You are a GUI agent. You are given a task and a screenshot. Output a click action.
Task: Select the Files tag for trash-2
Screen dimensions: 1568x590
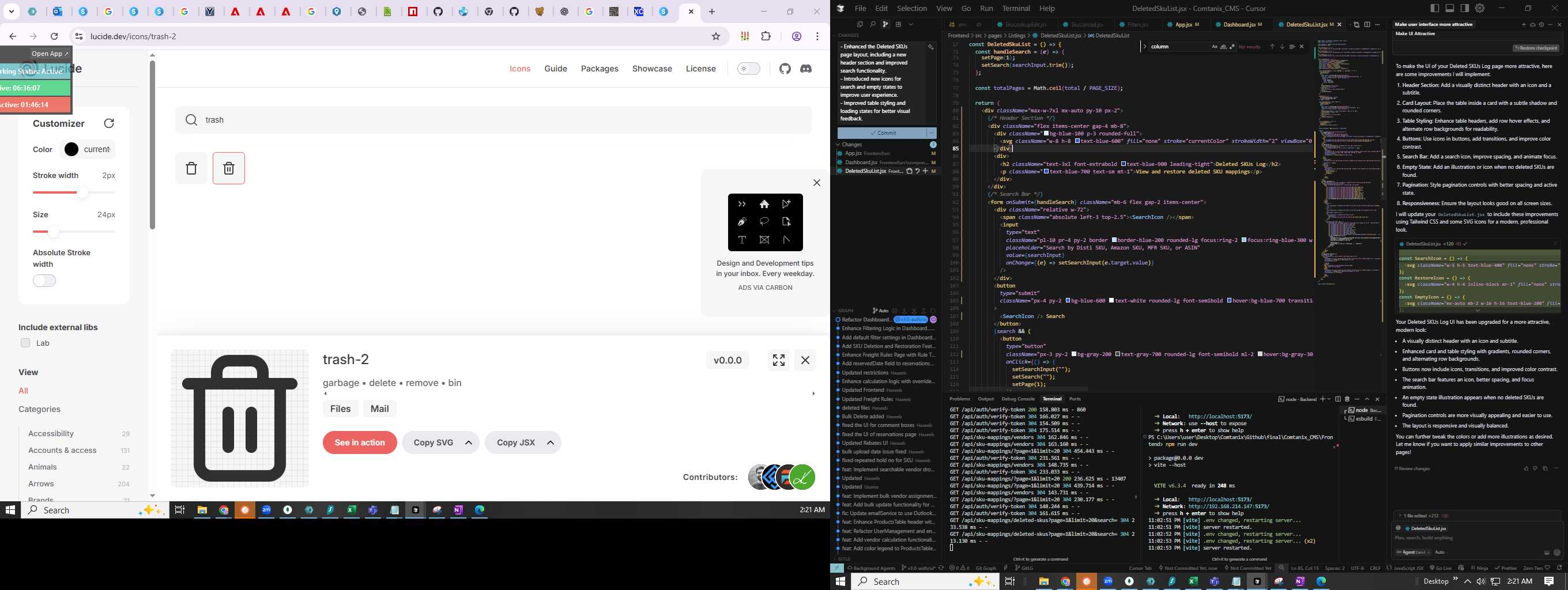coord(340,409)
